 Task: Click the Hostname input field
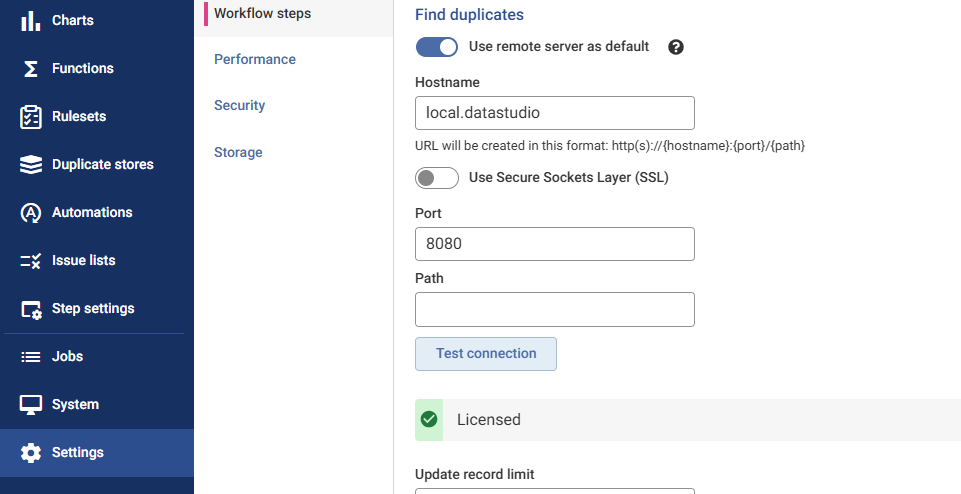[x=554, y=113]
